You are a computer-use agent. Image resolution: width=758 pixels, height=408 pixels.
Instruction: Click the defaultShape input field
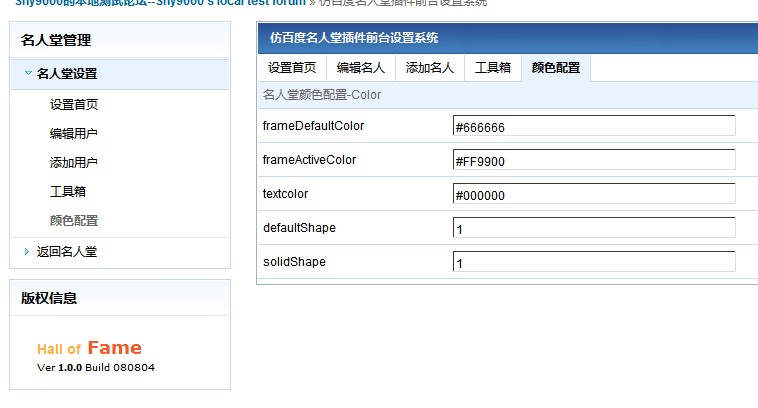[x=594, y=227]
